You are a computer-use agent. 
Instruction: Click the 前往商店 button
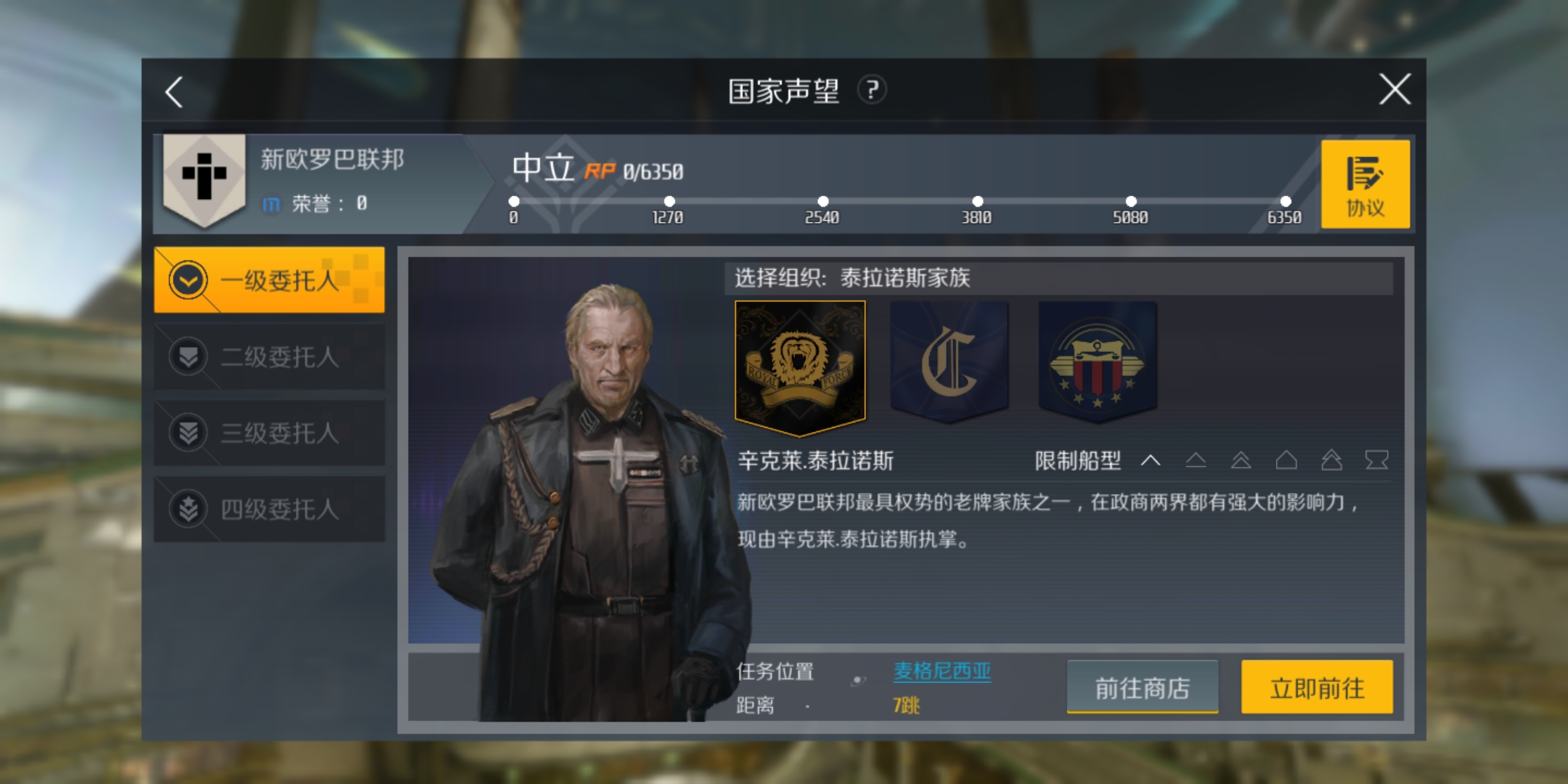click(x=1143, y=687)
